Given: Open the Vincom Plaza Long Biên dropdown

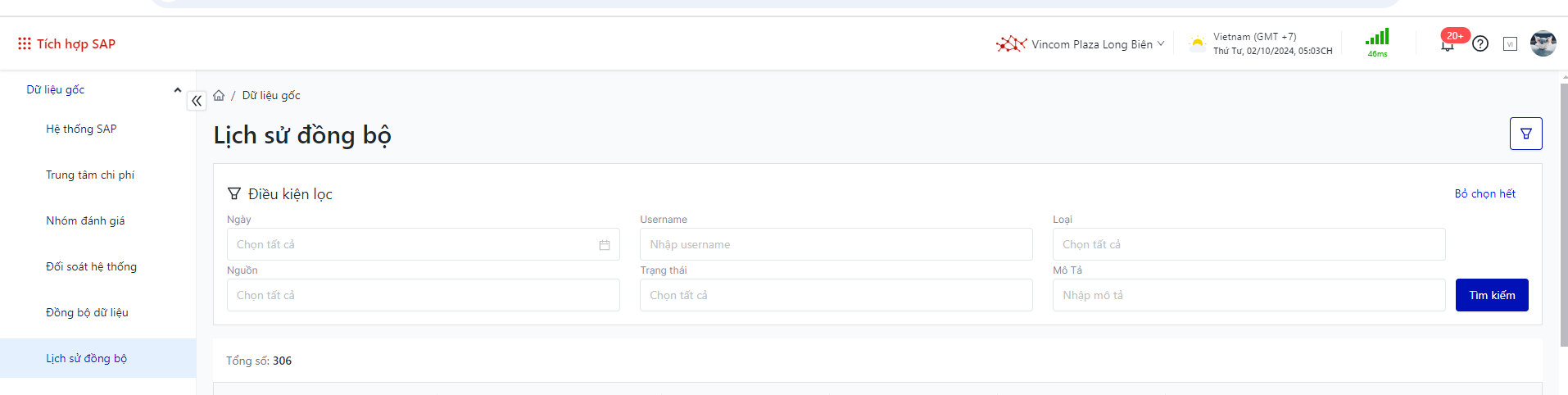Looking at the screenshot, I should 1081,44.
